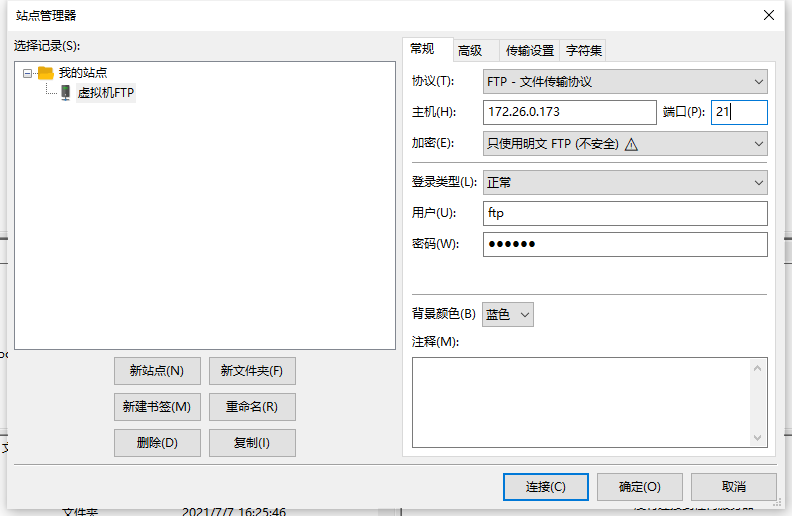Screen dimensions: 792x516
Task: Click the 复制(I) button
Action: pyautogui.click(x=252, y=443)
